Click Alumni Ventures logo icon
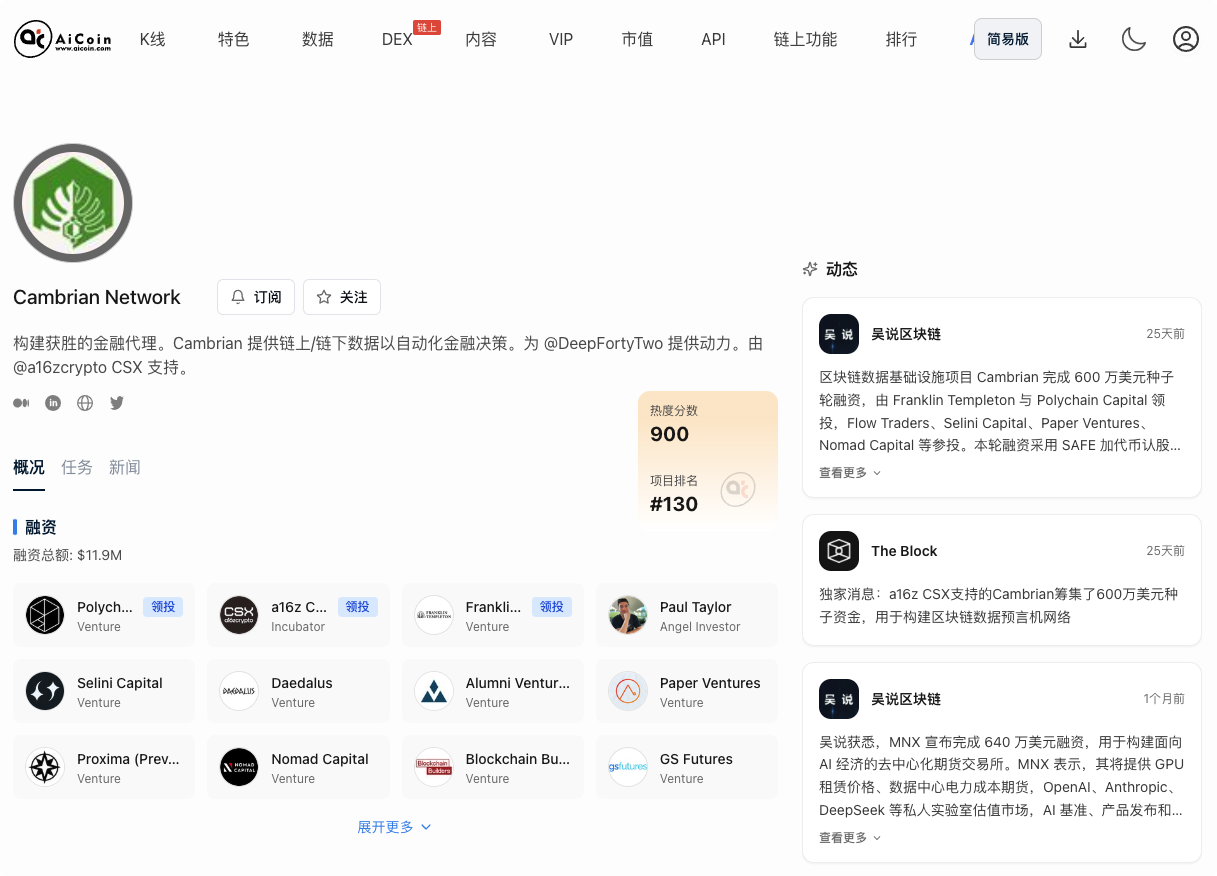This screenshot has height=876, width=1217. tap(434, 691)
